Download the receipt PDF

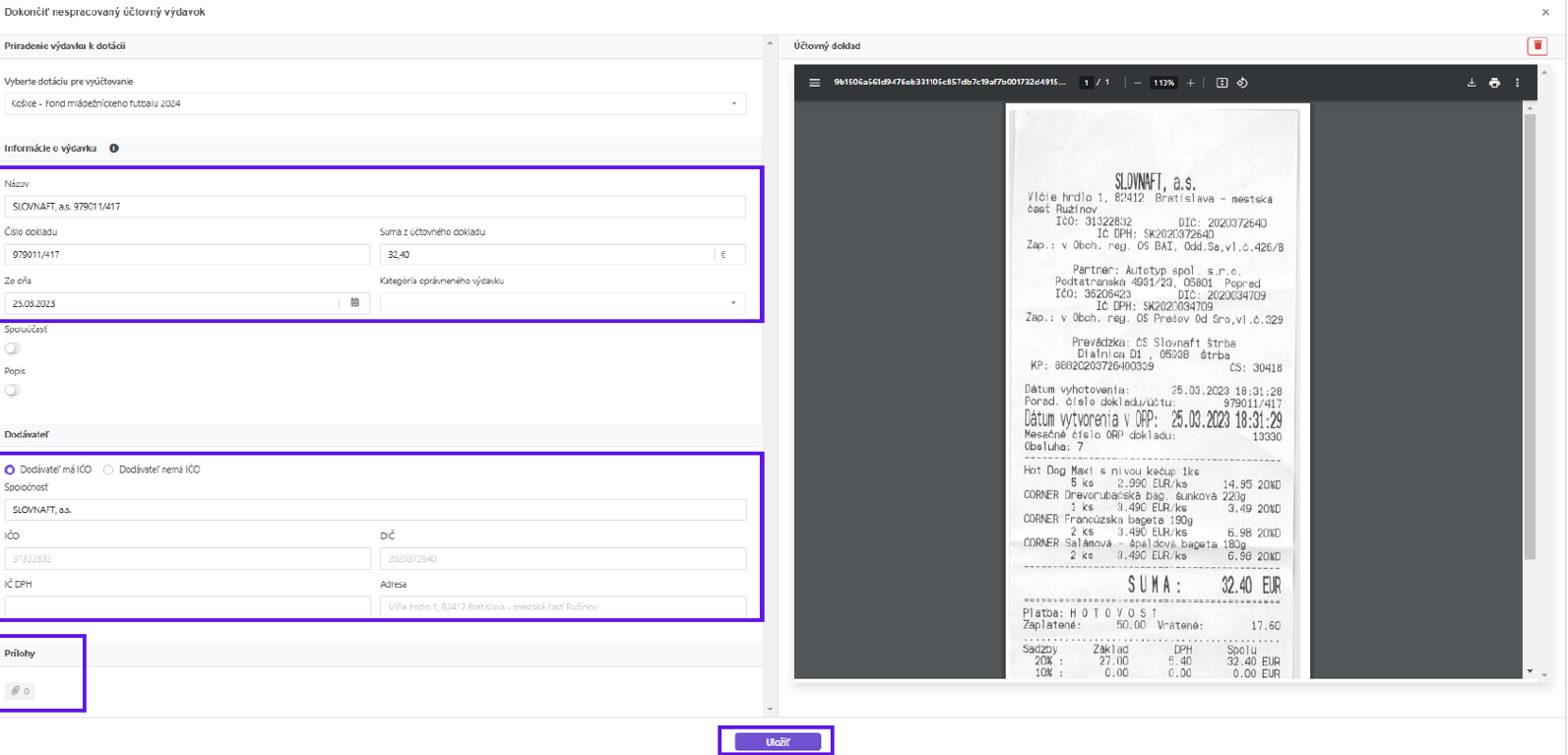click(x=1472, y=83)
